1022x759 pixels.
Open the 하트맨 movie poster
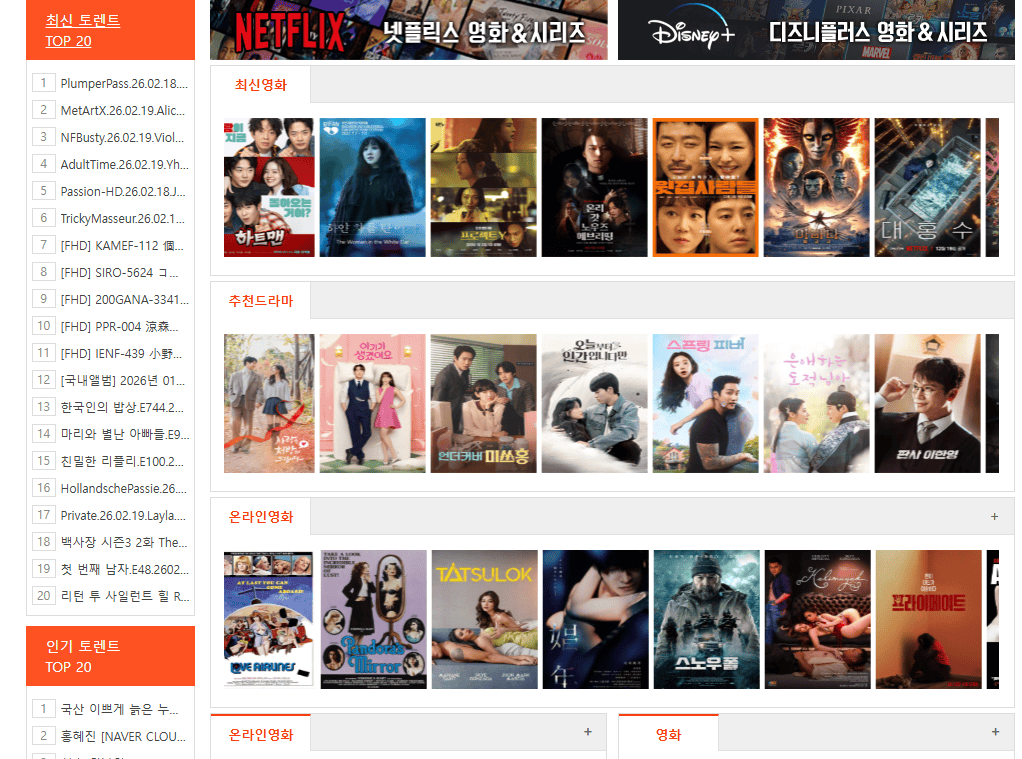pos(269,187)
